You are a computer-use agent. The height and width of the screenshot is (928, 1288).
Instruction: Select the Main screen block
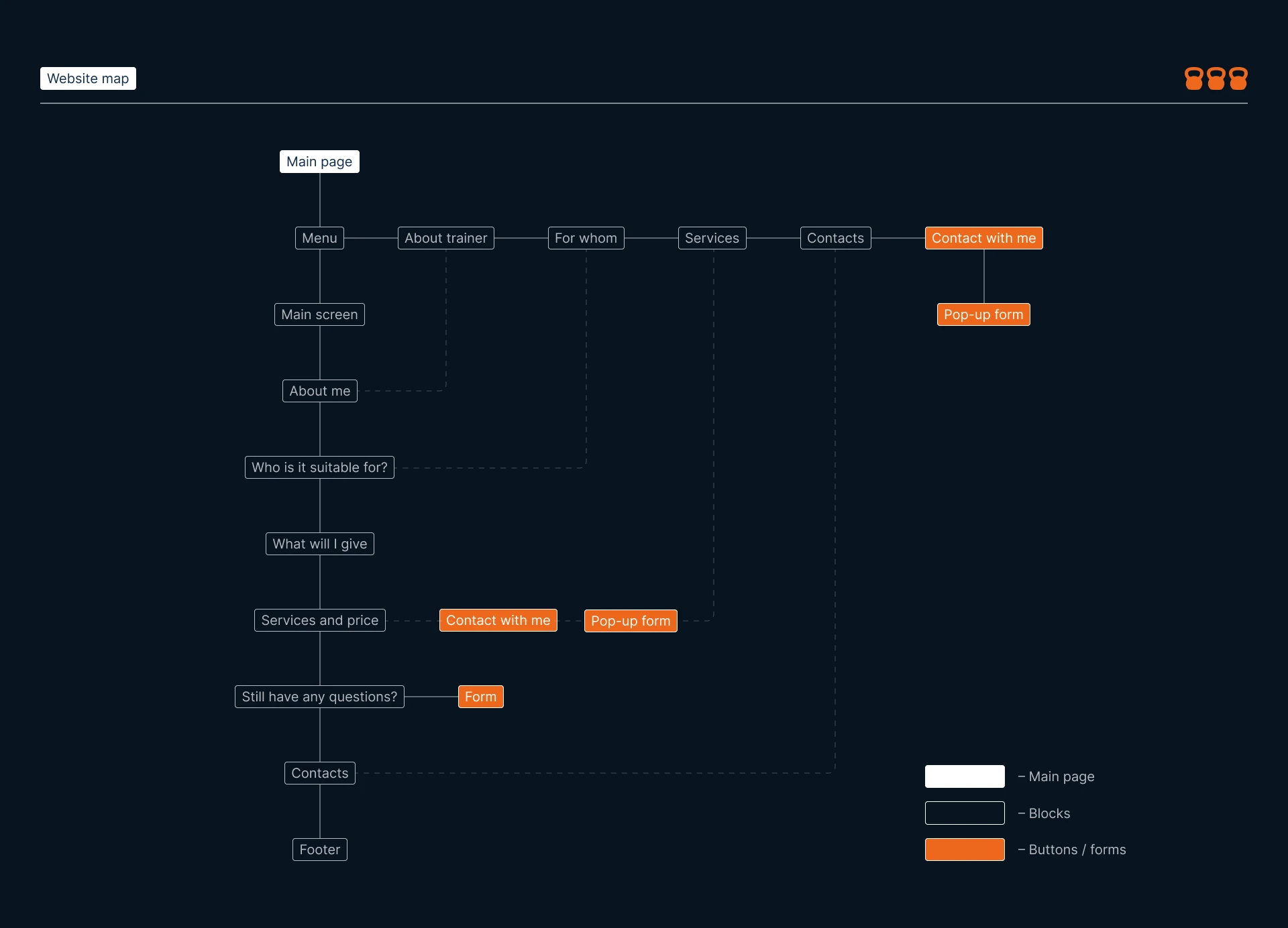(x=319, y=314)
